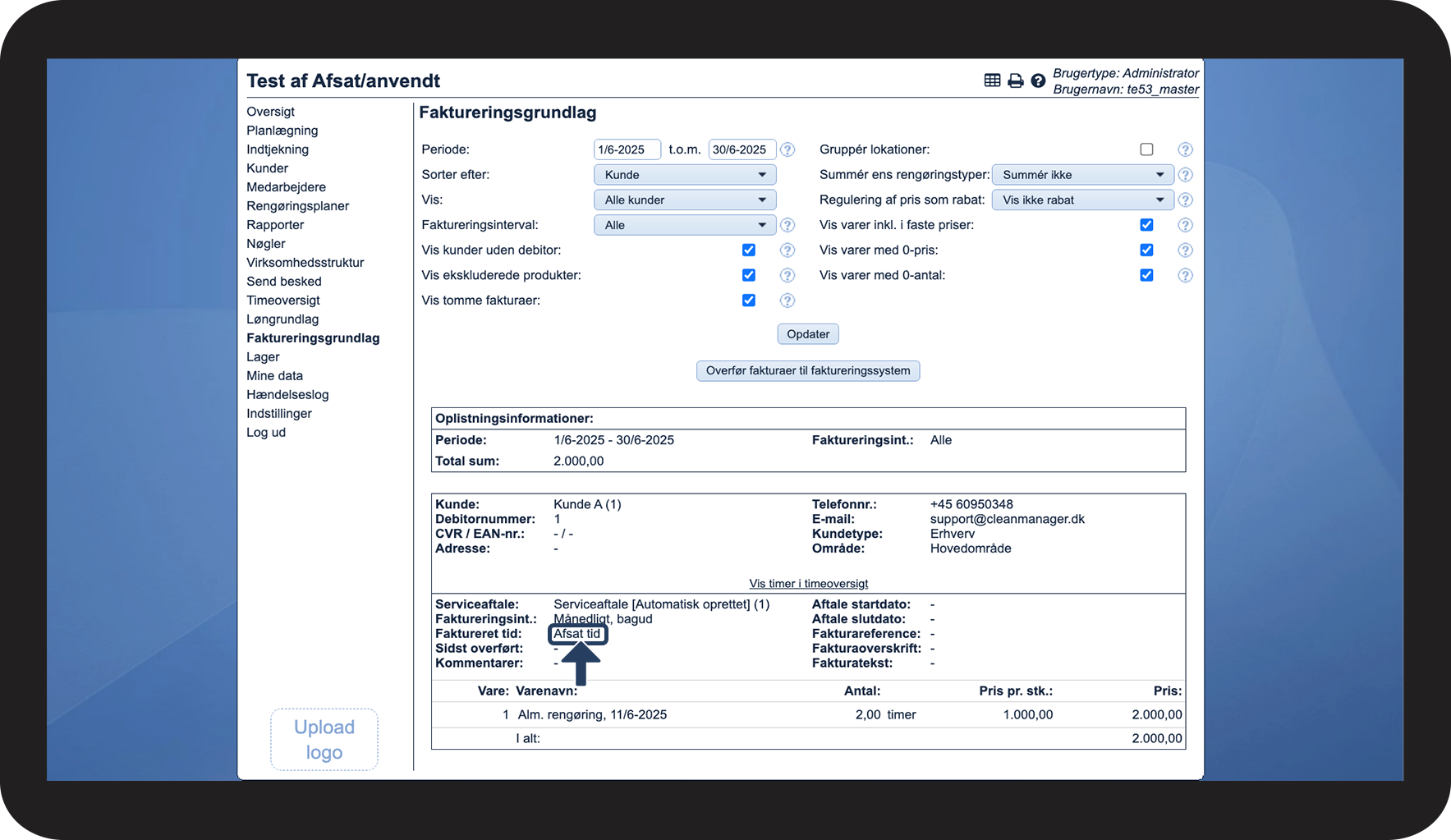Viewport: 1451px width, 840px height.
Task: Click help icon for Vis varer med 0-antal
Action: [1185, 275]
